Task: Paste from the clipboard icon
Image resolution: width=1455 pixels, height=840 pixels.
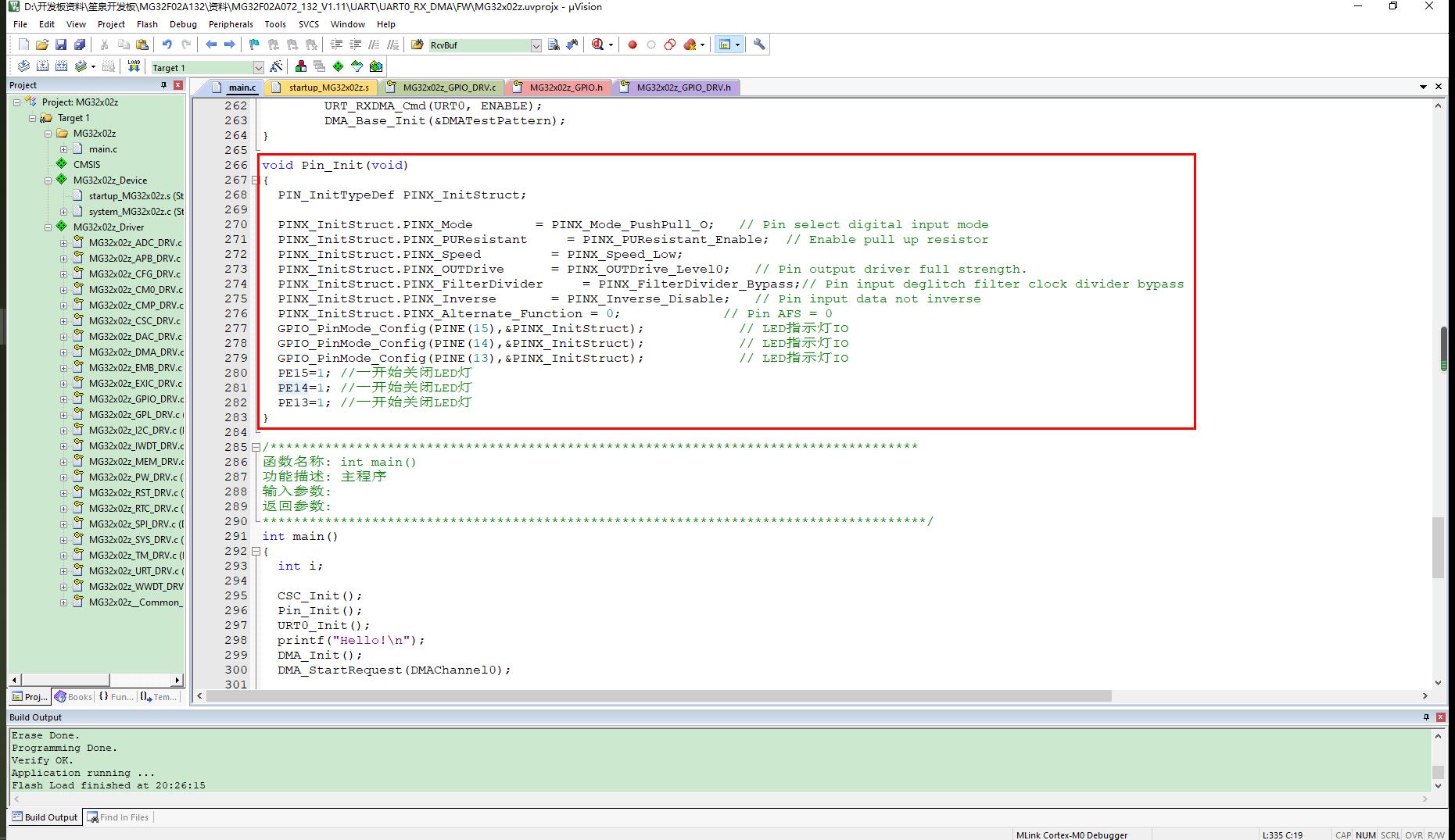Action: pos(142,45)
